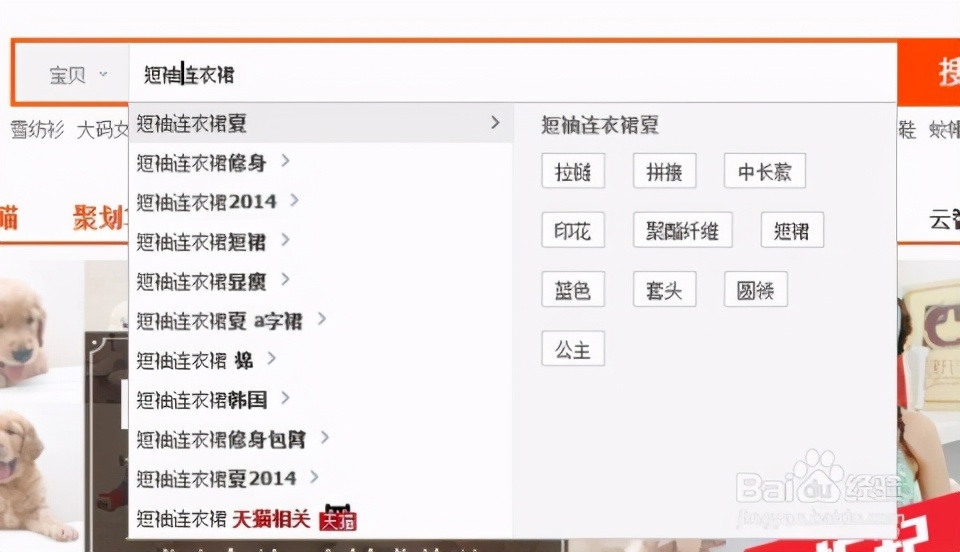Expand chevron beside 短袖连衣裙2014
This screenshot has height=552, width=960.
click(294, 200)
